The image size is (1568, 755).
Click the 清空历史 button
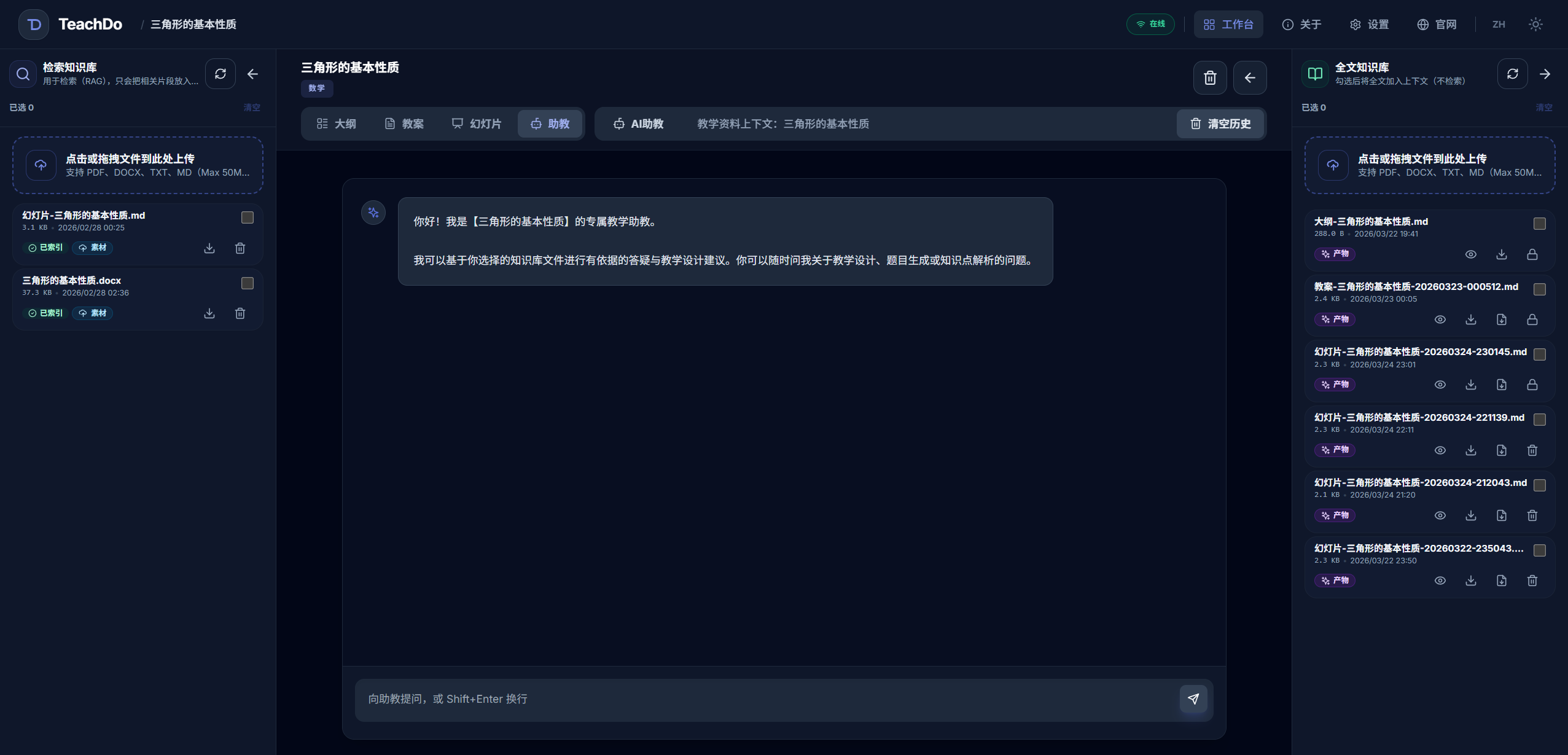(1220, 123)
